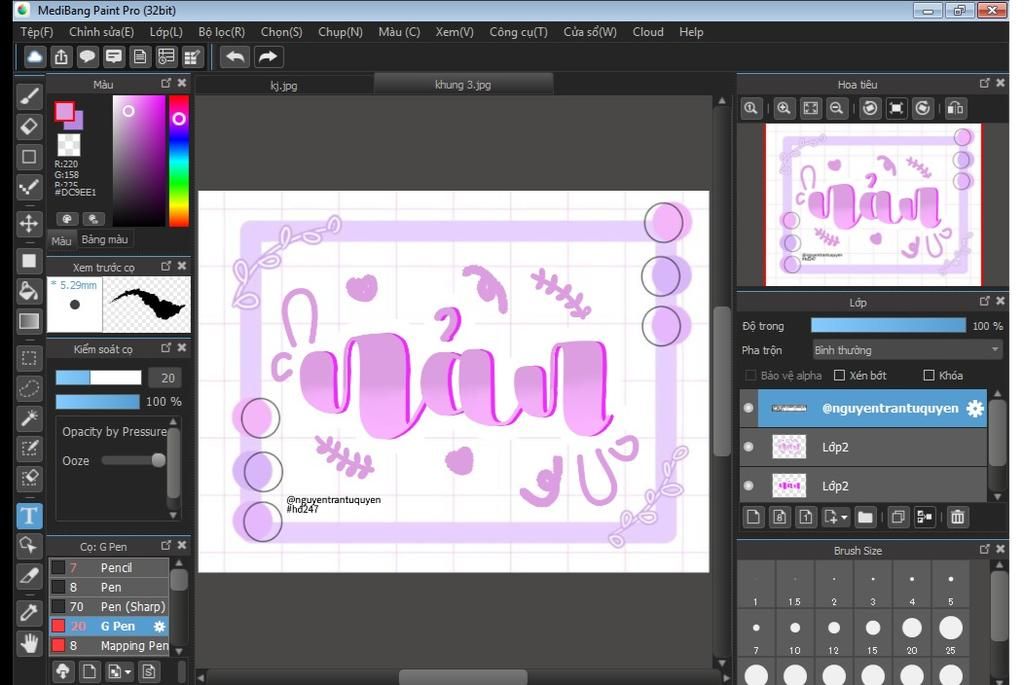
Task: Merge the layer down with merge icon
Action: tap(924, 517)
